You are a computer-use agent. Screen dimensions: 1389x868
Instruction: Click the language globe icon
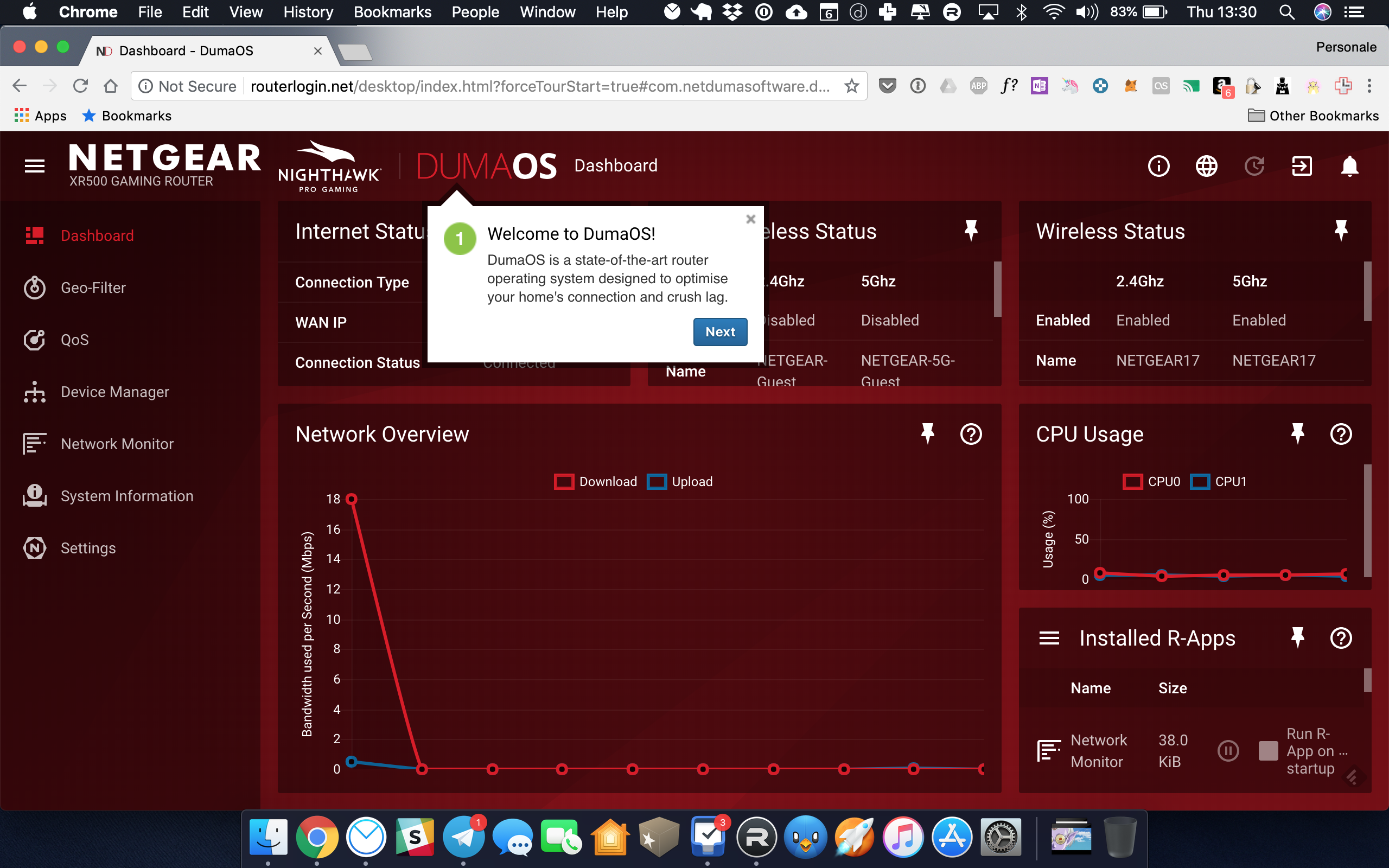1206,166
